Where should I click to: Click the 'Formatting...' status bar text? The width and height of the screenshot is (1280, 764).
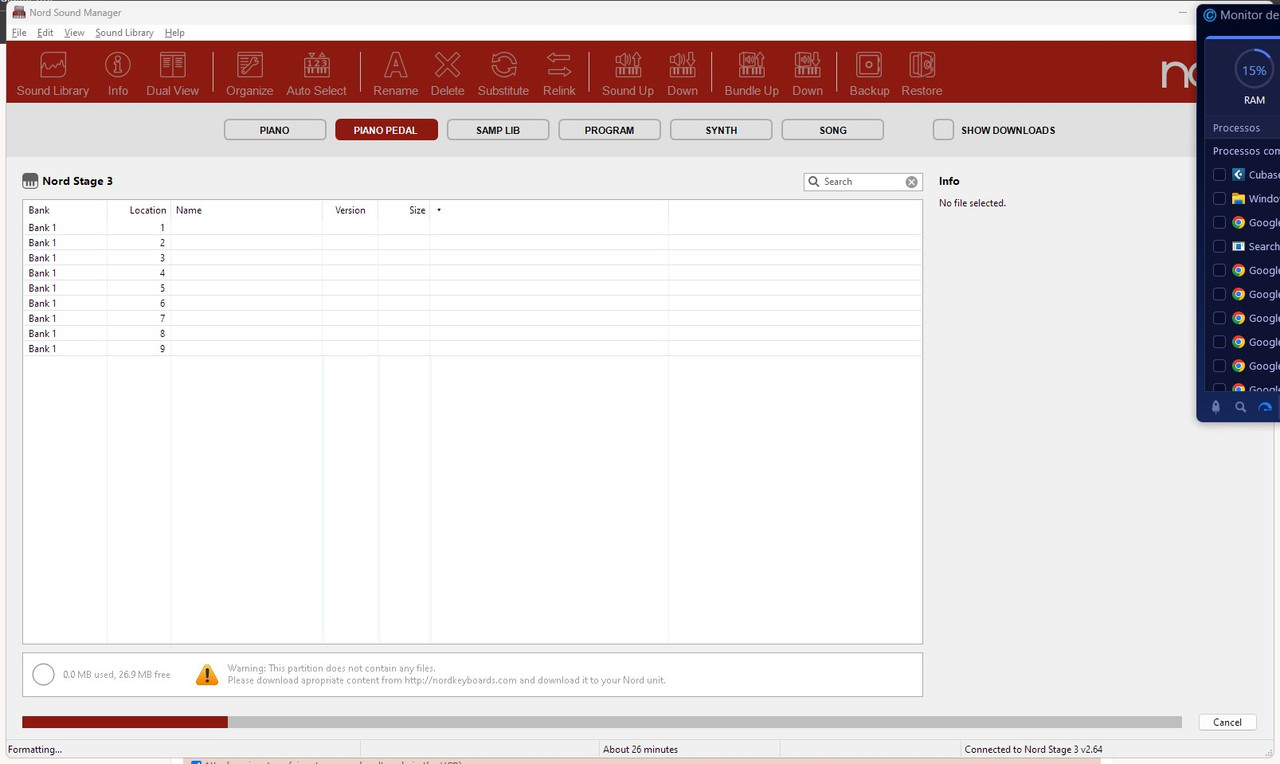[35, 749]
